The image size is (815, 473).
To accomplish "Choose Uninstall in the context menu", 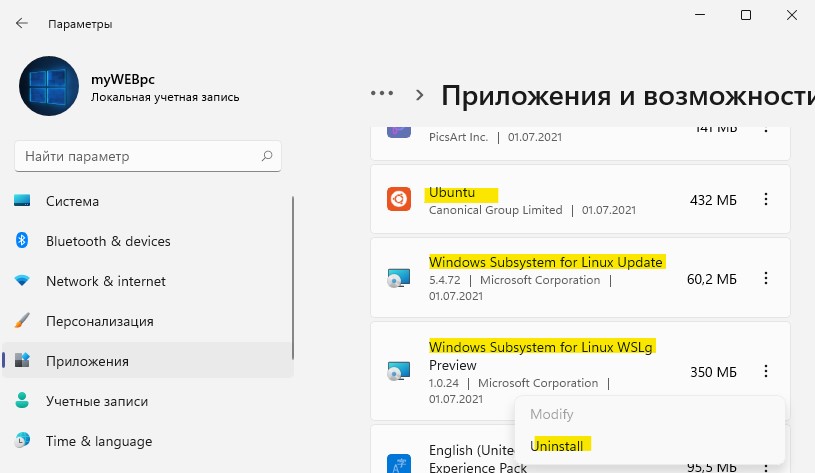I will tap(557, 446).
